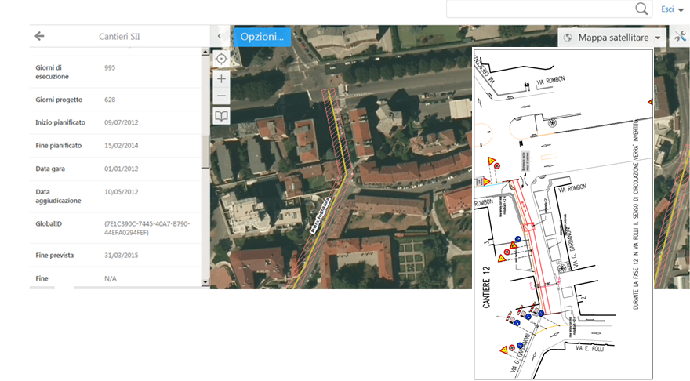Click the globe icon in basemap selector
The height and width of the screenshot is (381, 690).
[x=568, y=38]
